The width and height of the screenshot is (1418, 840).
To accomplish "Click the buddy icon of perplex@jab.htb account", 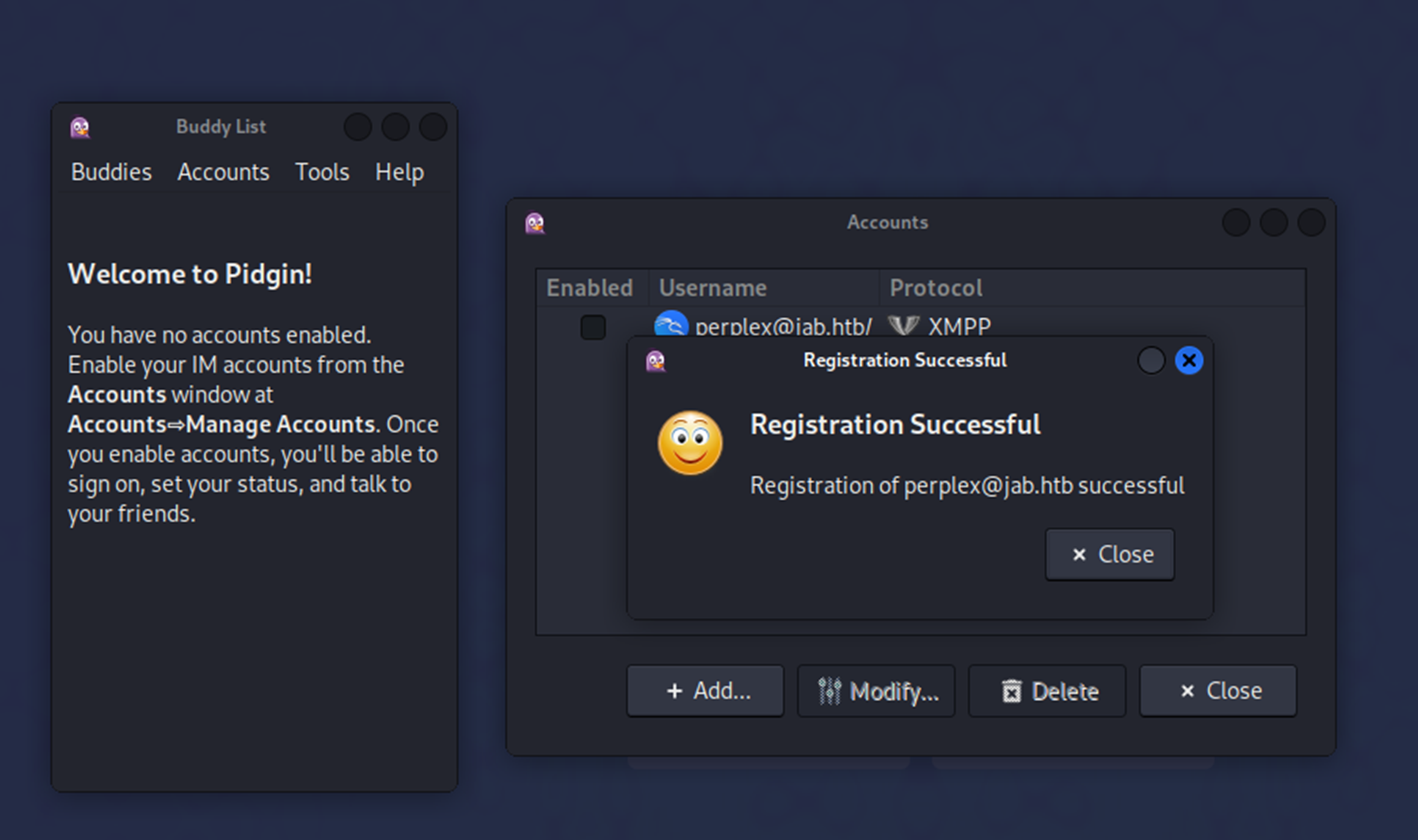I will coord(671,324).
